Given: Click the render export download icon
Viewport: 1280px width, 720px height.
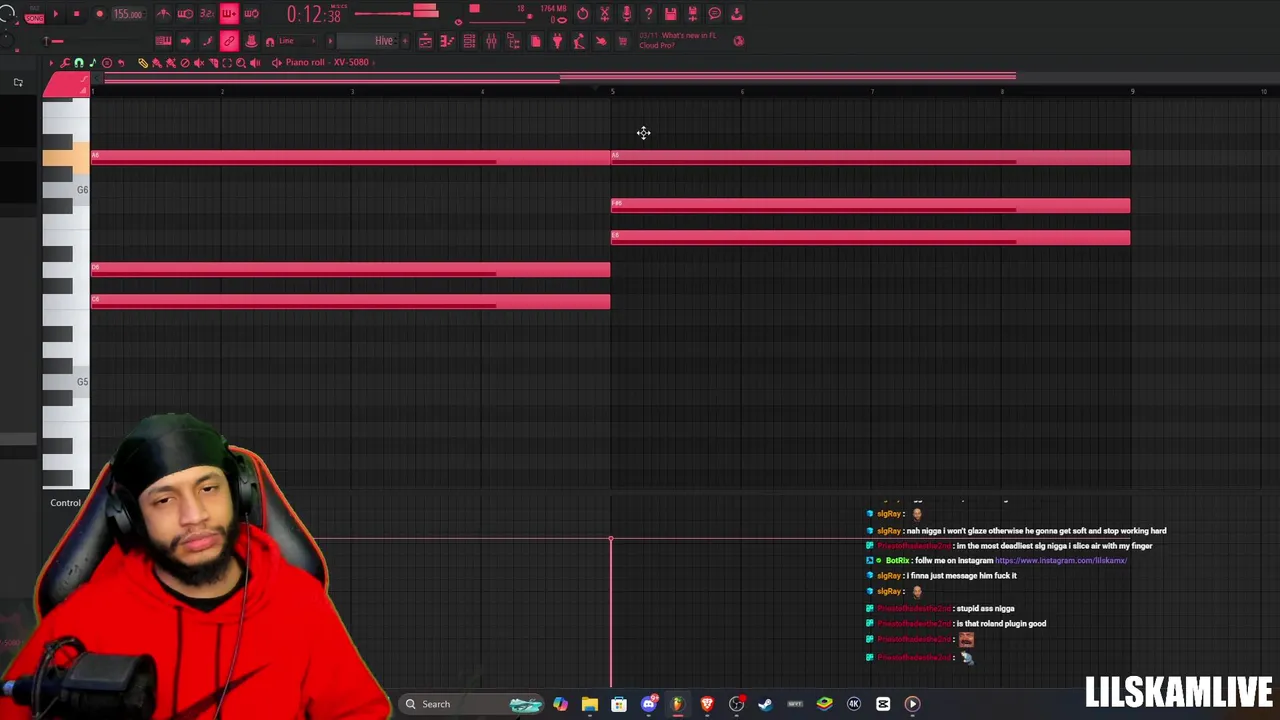Looking at the screenshot, I should pyautogui.click(x=737, y=14).
